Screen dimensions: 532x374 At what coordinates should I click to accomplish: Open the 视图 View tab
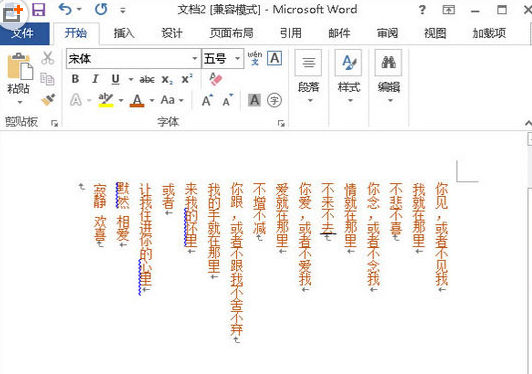435,33
